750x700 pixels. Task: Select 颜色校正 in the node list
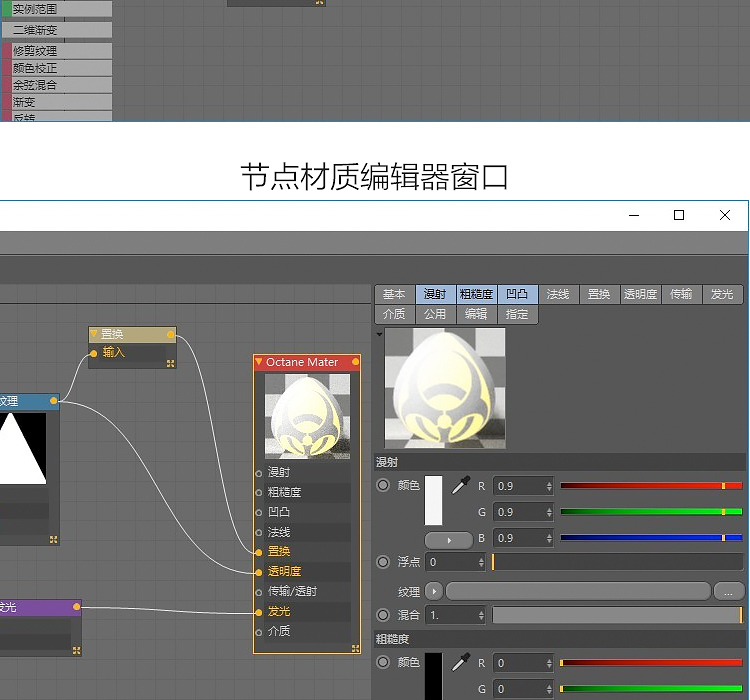[57, 68]
